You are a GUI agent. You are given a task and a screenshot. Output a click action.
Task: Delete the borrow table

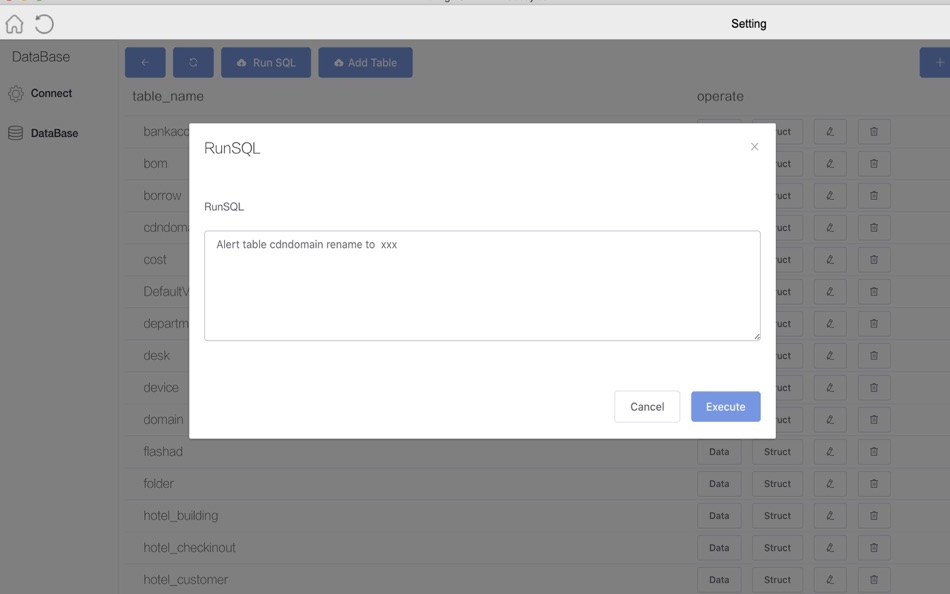click(874, 196)
